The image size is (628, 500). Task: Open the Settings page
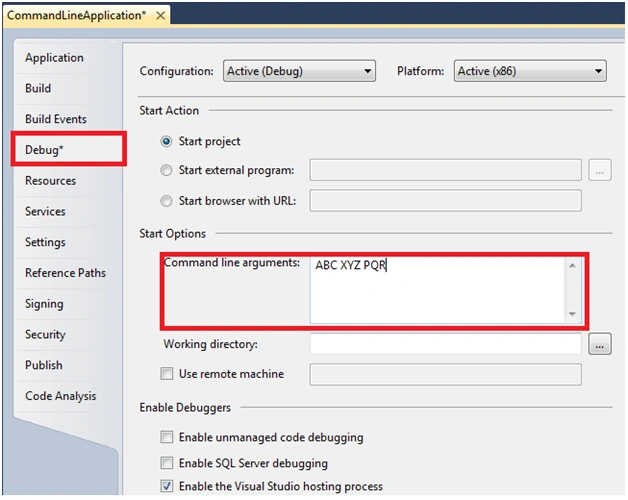tap(45, 242)
